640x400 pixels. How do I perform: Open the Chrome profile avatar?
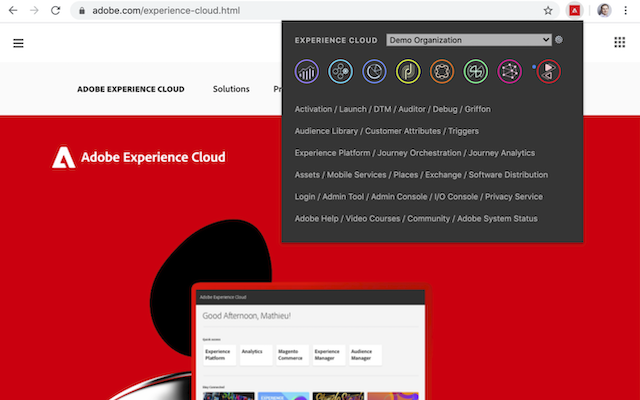(x=604, y=11)
